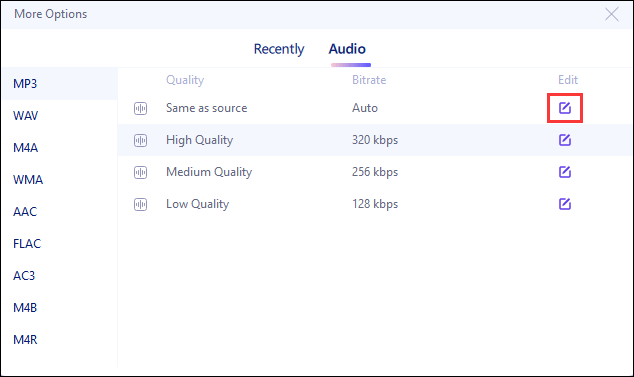This screenshot has width=634, height=377.
Task: Click the Quality column header
Action: (185, 80)
